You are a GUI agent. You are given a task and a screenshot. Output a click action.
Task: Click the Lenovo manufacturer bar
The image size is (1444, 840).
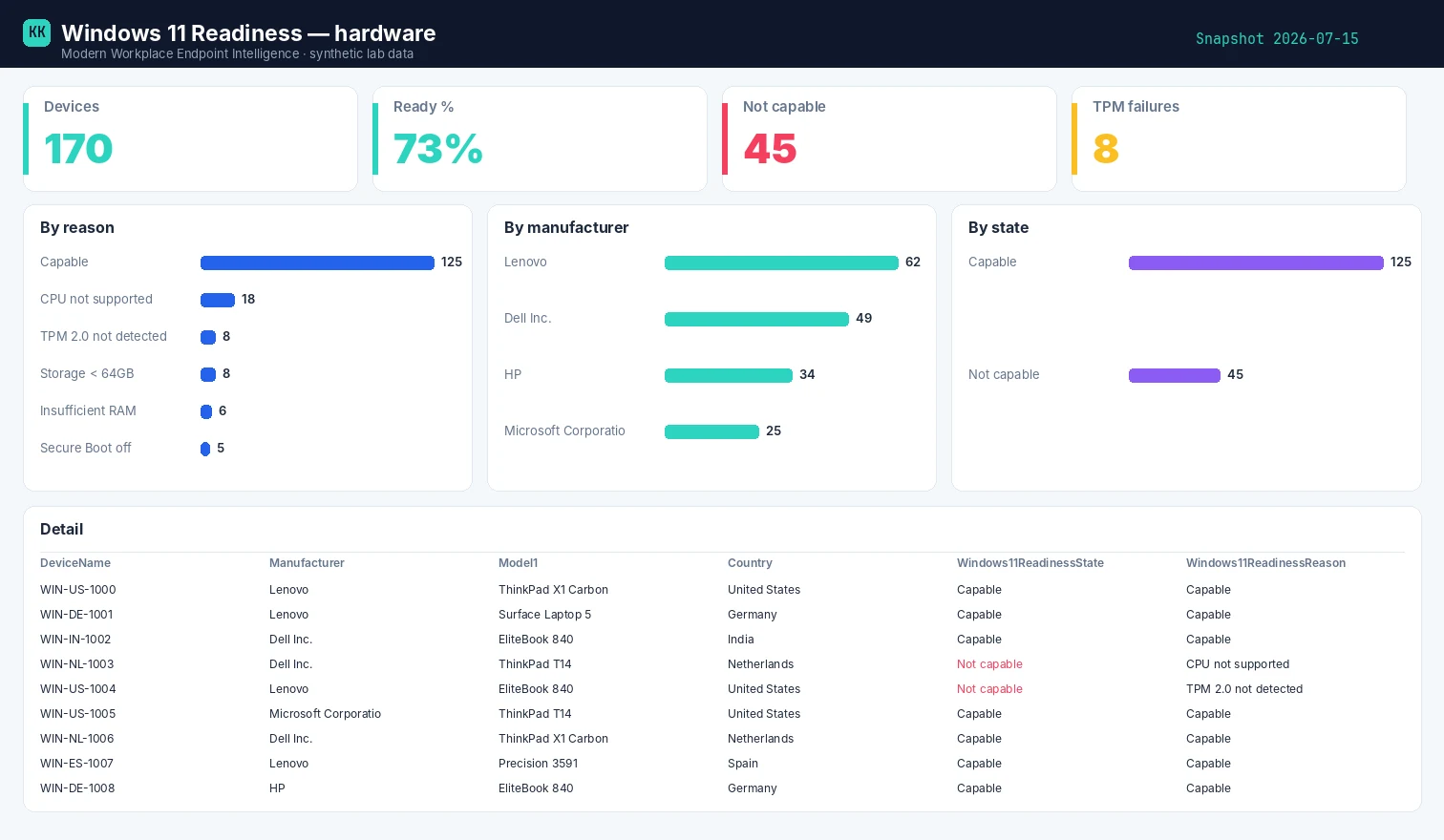(781, 262)
